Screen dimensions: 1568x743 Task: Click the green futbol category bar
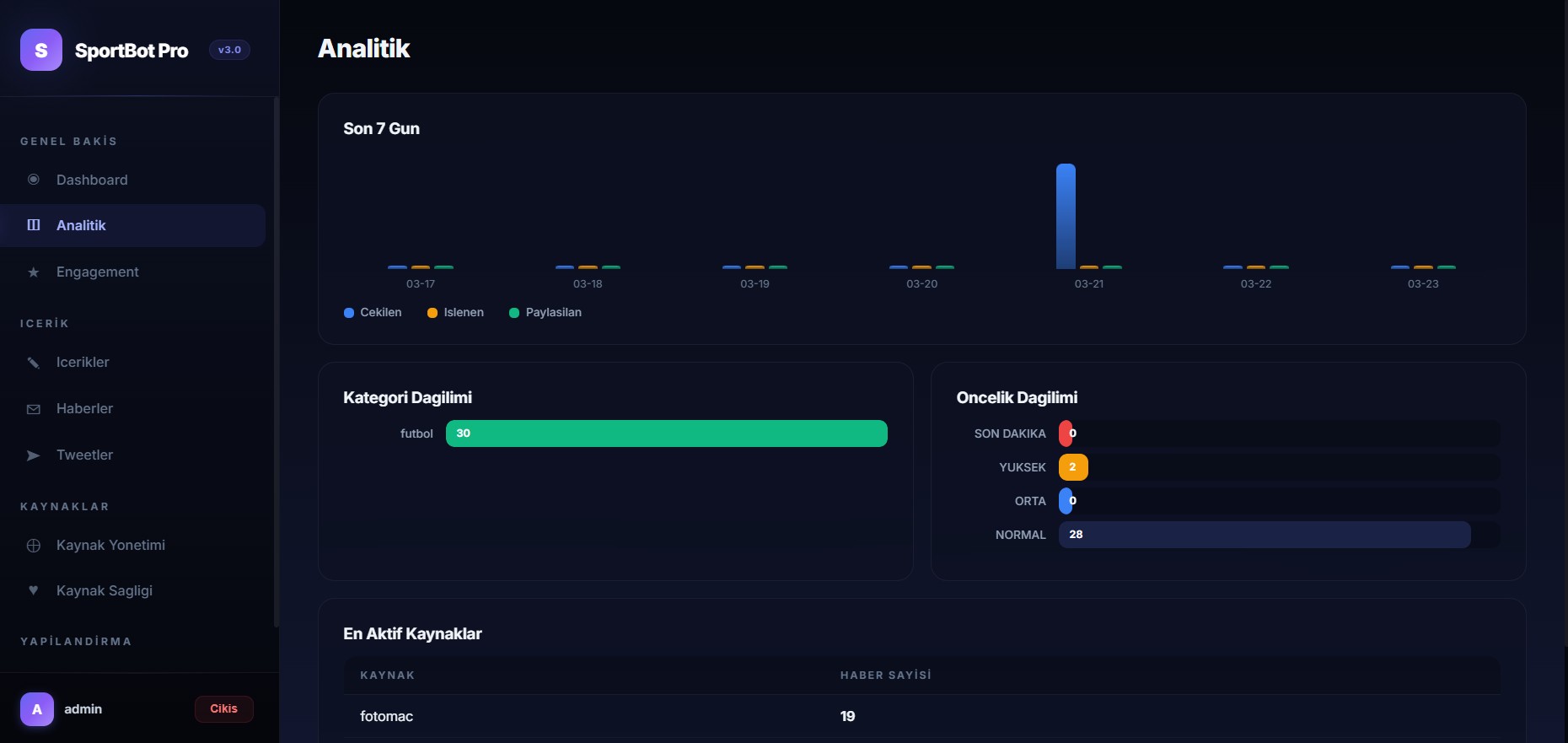pos(667,433)
